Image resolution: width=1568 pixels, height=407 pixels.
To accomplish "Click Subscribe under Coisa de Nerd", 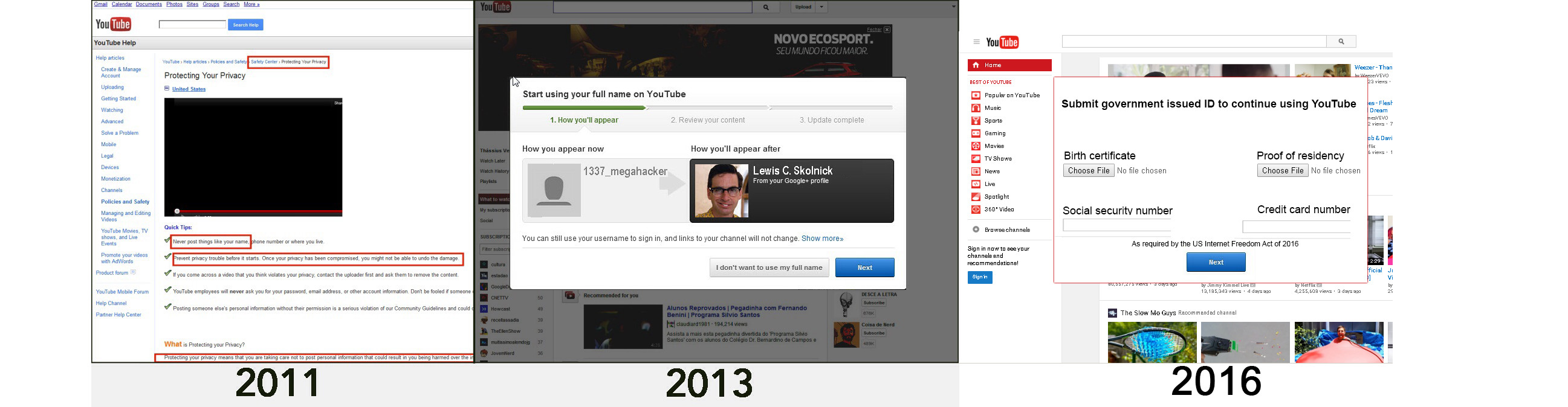I will point(873,333).
